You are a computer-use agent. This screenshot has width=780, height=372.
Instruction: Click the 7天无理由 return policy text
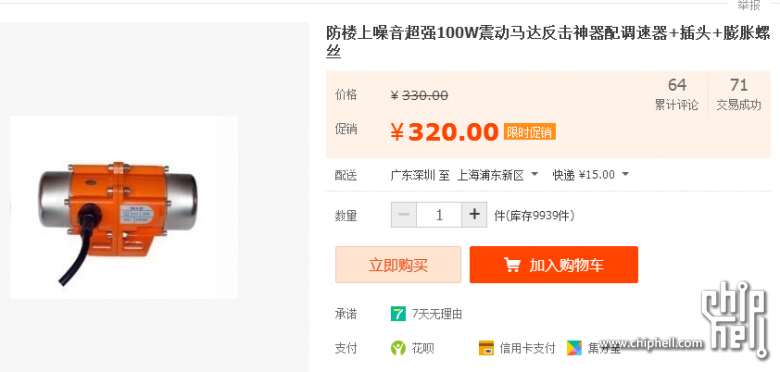[x=437, y=314]
